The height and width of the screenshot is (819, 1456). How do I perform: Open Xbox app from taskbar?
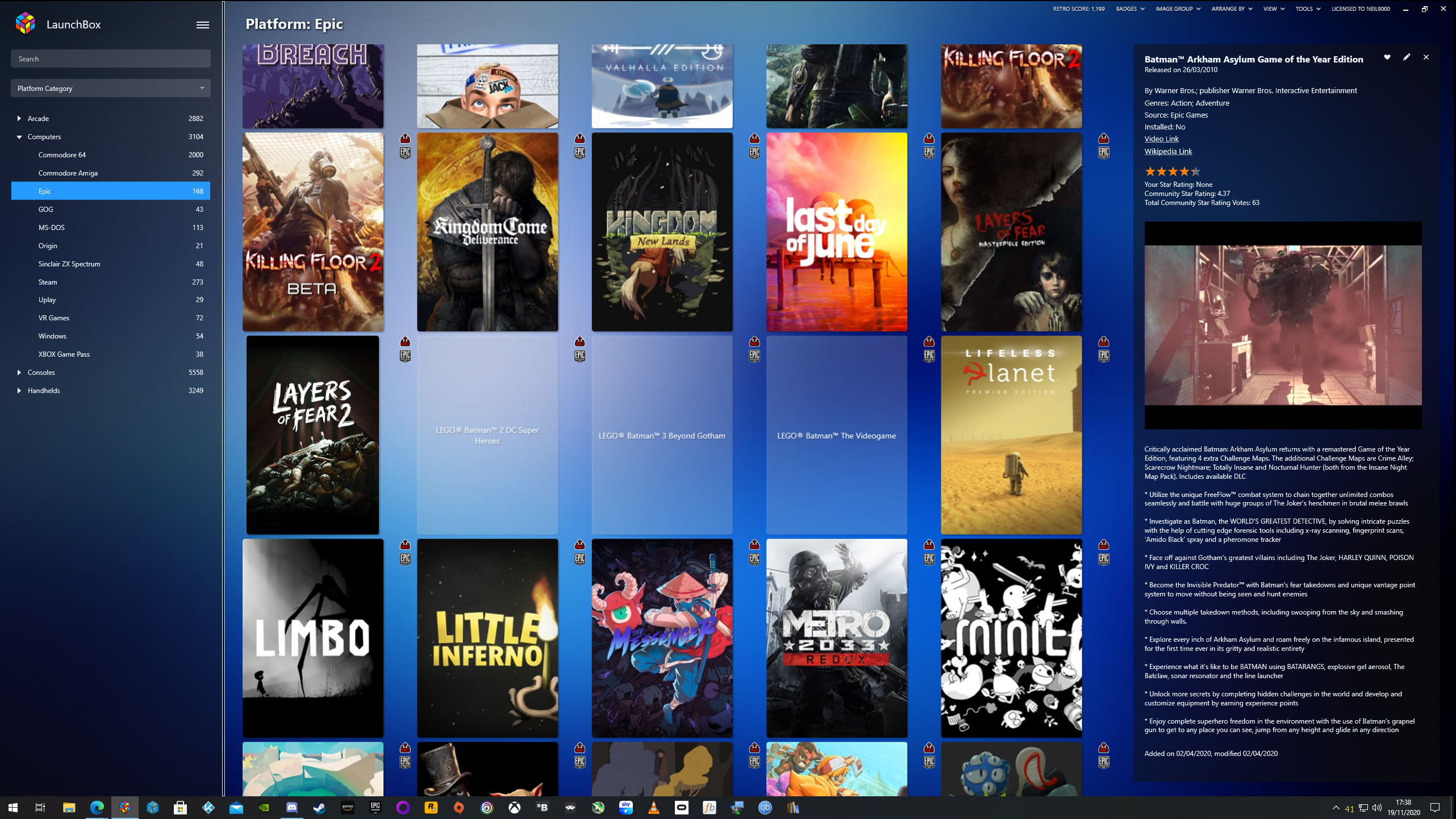click(514, 807)
